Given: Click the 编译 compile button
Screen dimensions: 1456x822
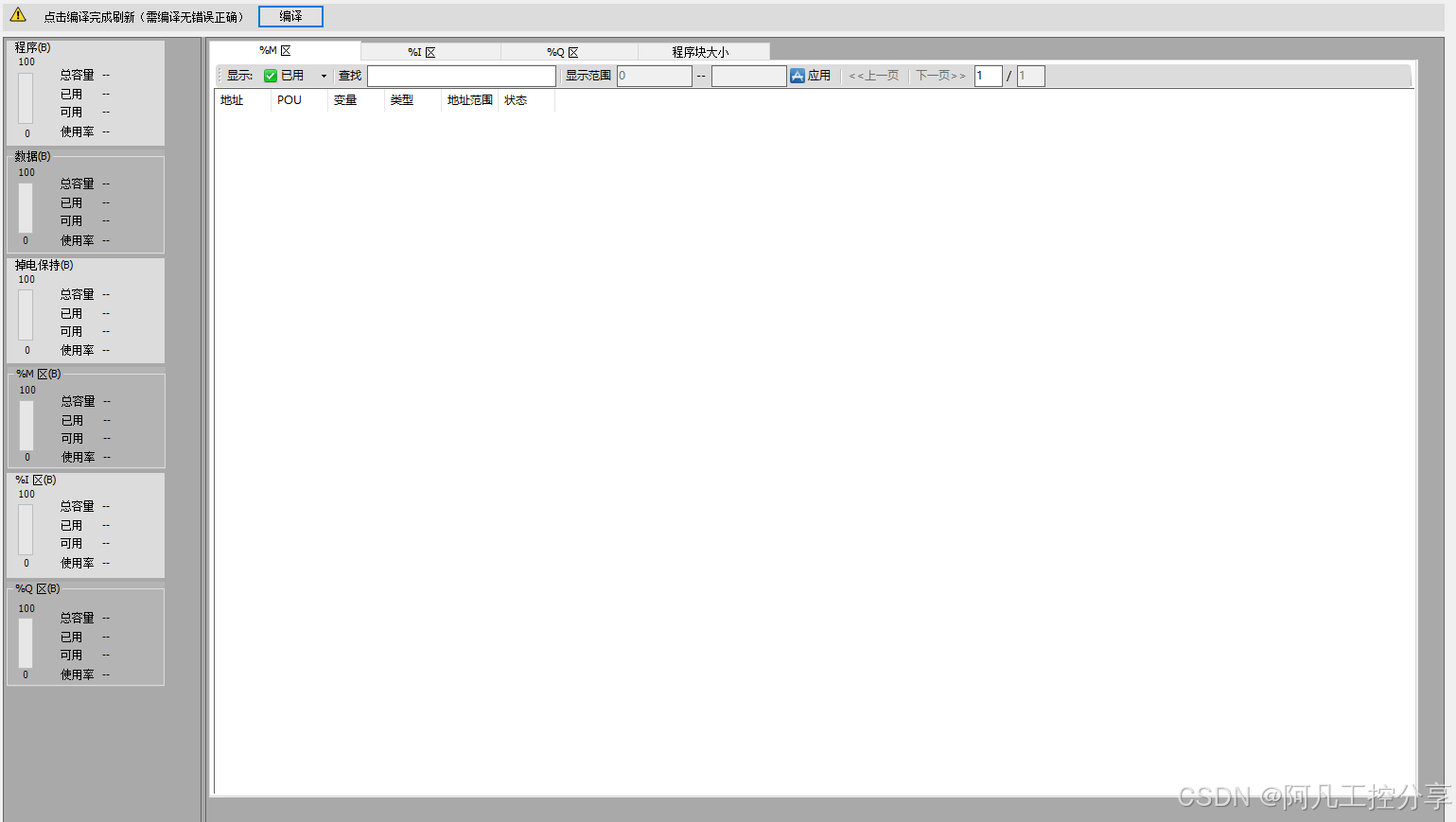Looking at the screenshot, I should pos(290,16).
